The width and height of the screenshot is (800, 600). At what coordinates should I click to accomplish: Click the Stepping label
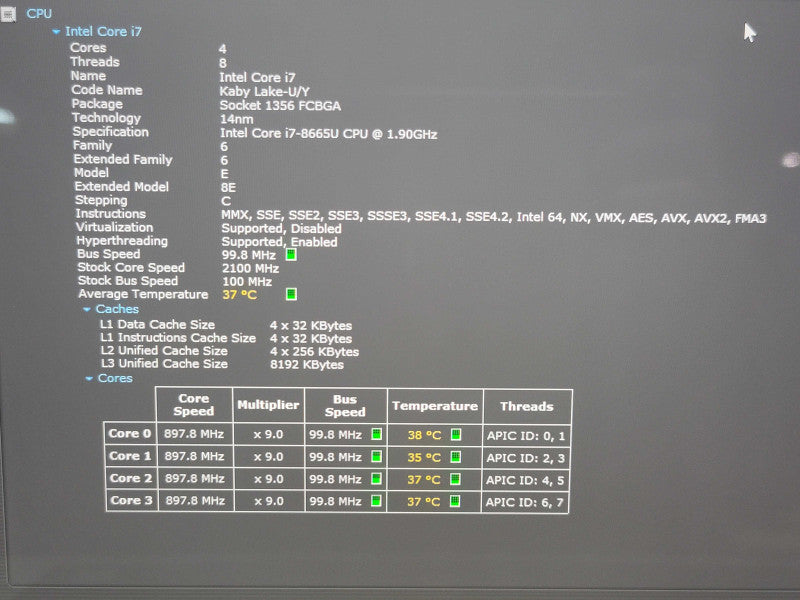click(101, 200)
